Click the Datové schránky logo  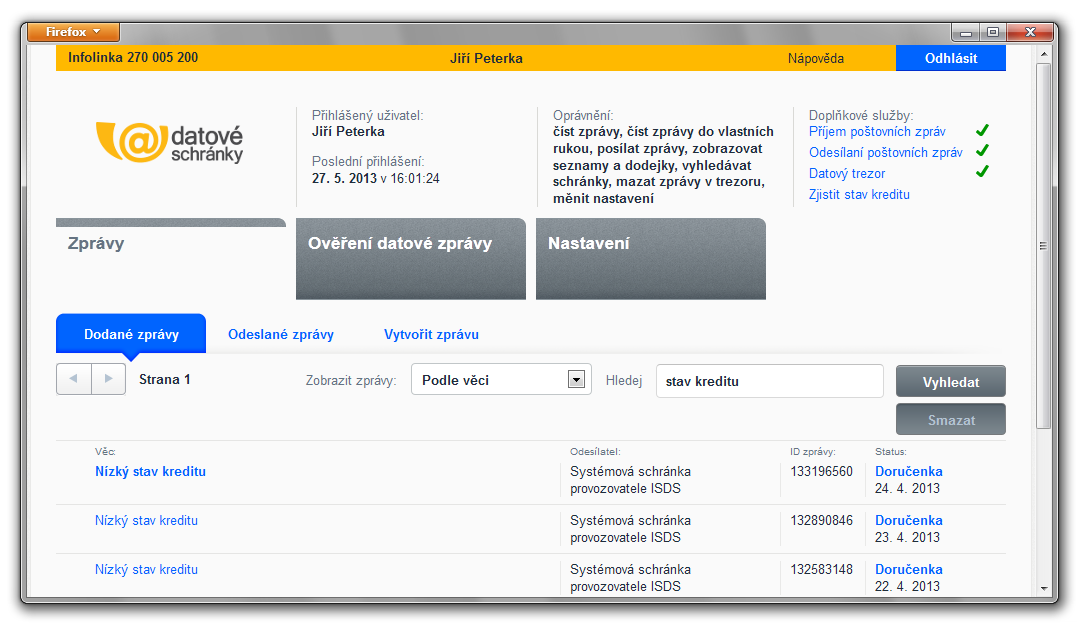170,142
